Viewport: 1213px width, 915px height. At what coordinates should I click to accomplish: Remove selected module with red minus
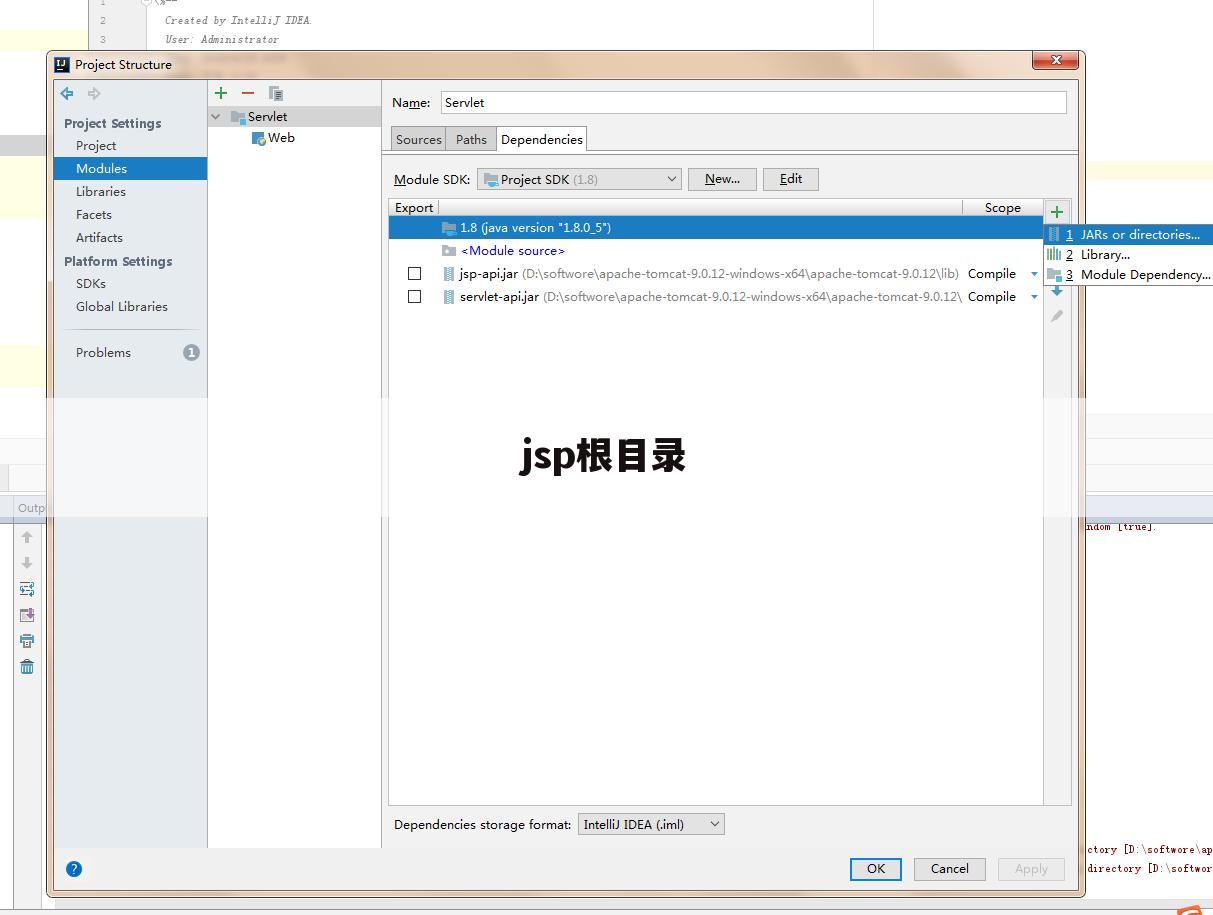248,93
